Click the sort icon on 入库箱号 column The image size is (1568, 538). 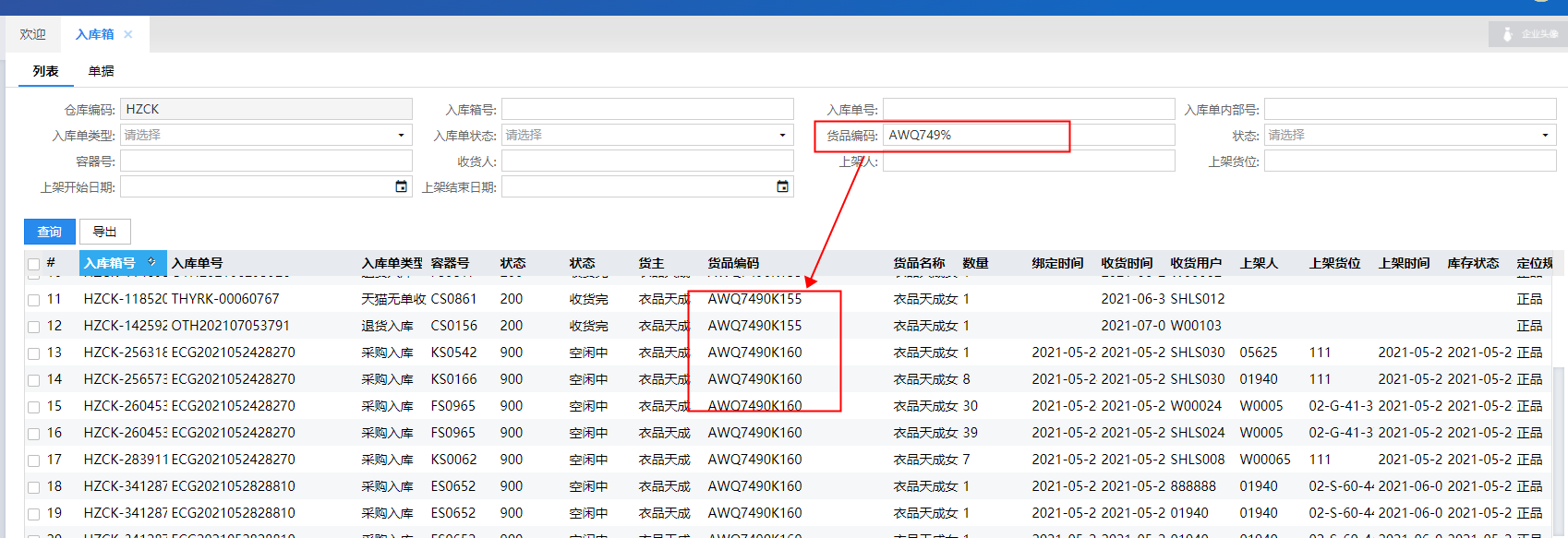(x=152, y=262)
